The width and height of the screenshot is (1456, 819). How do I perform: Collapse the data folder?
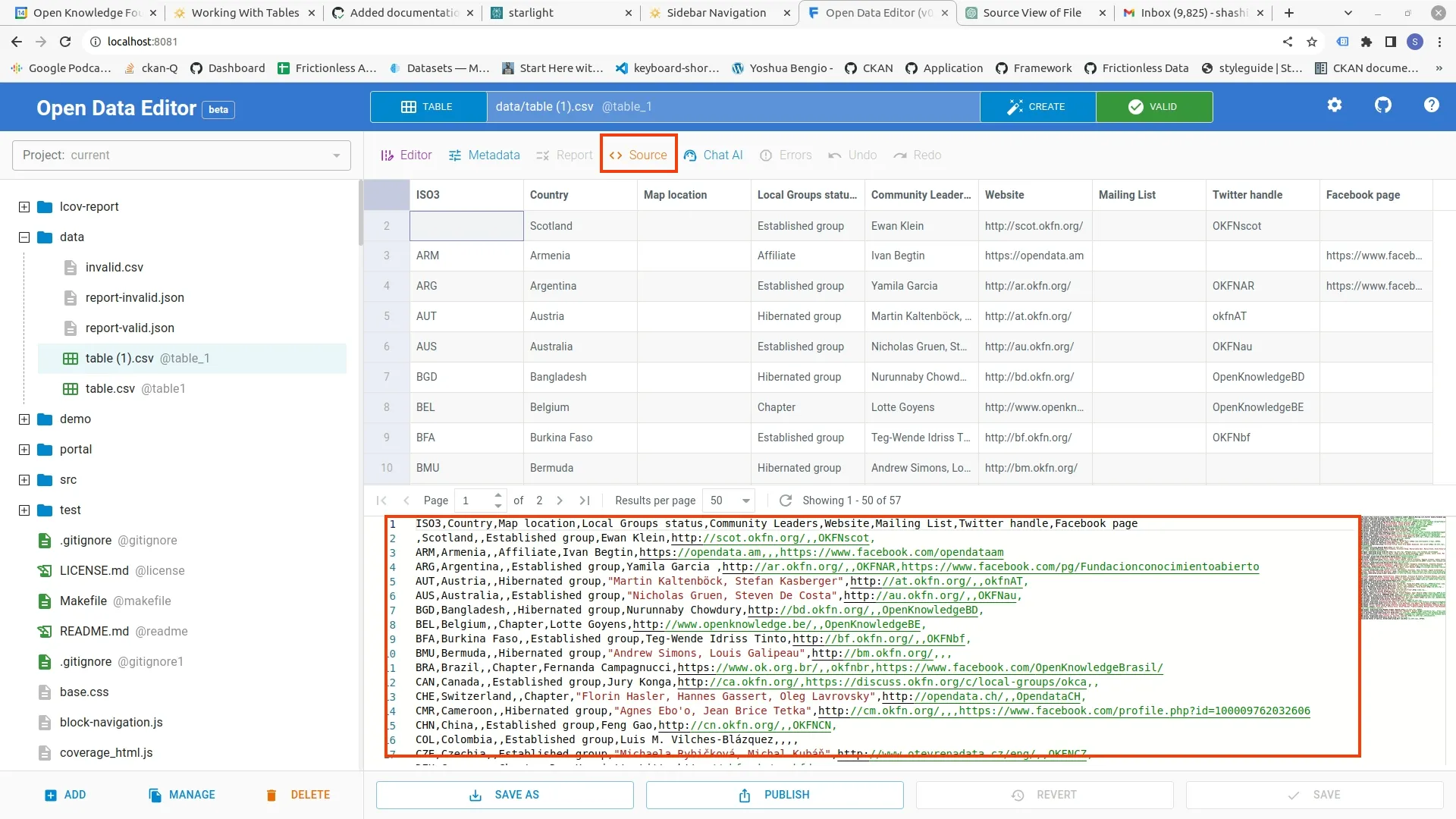point(24,237)
